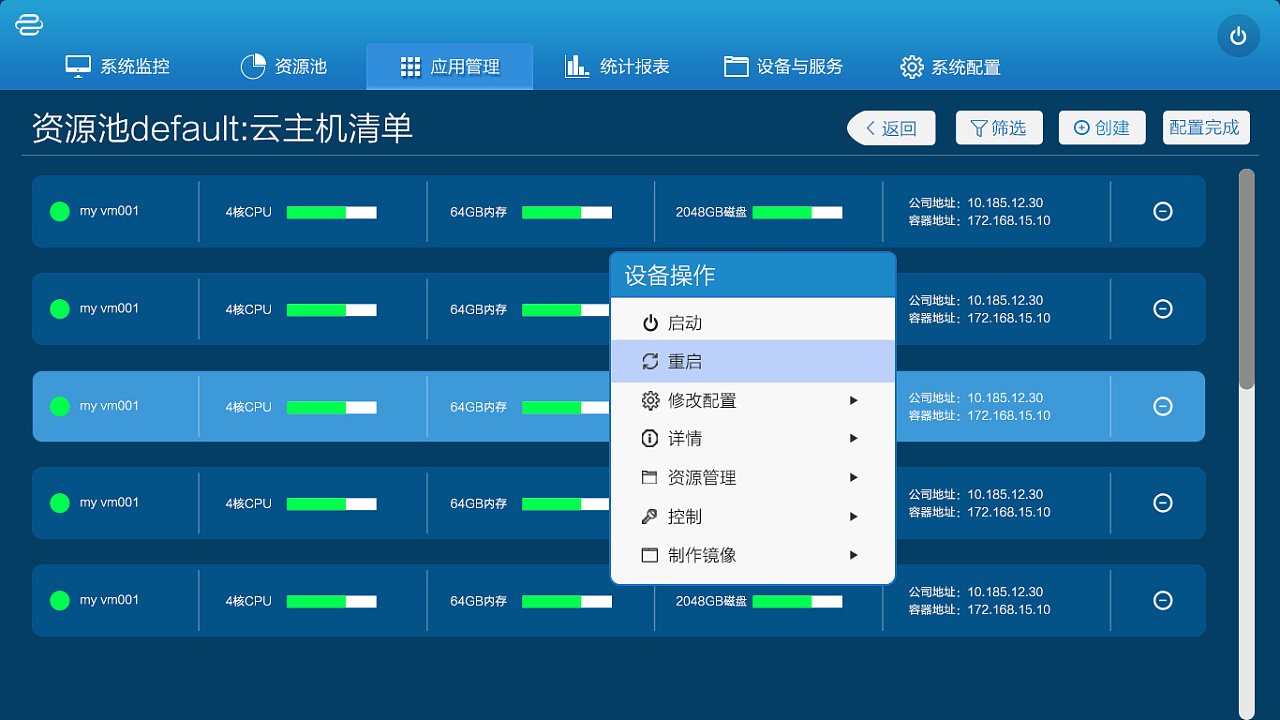Screen dimensions: 1280x720
Task: Click the minus icon in the bottom VM row
Action: tap(1163, 600)
